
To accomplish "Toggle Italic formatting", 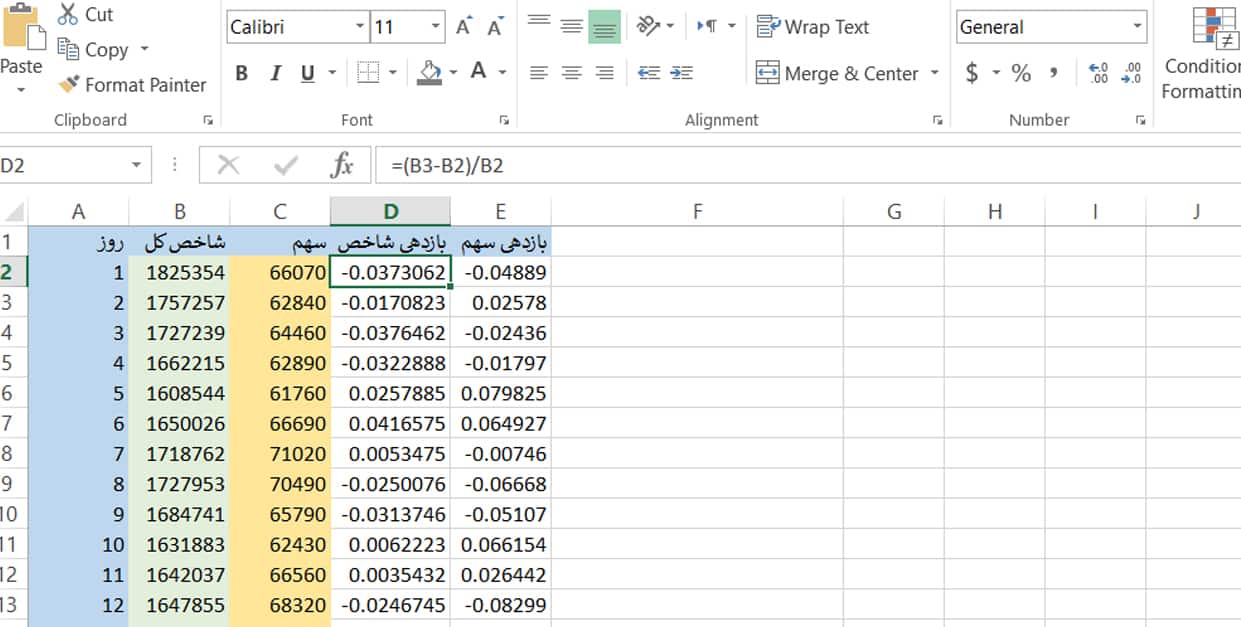I will [275, 73].
